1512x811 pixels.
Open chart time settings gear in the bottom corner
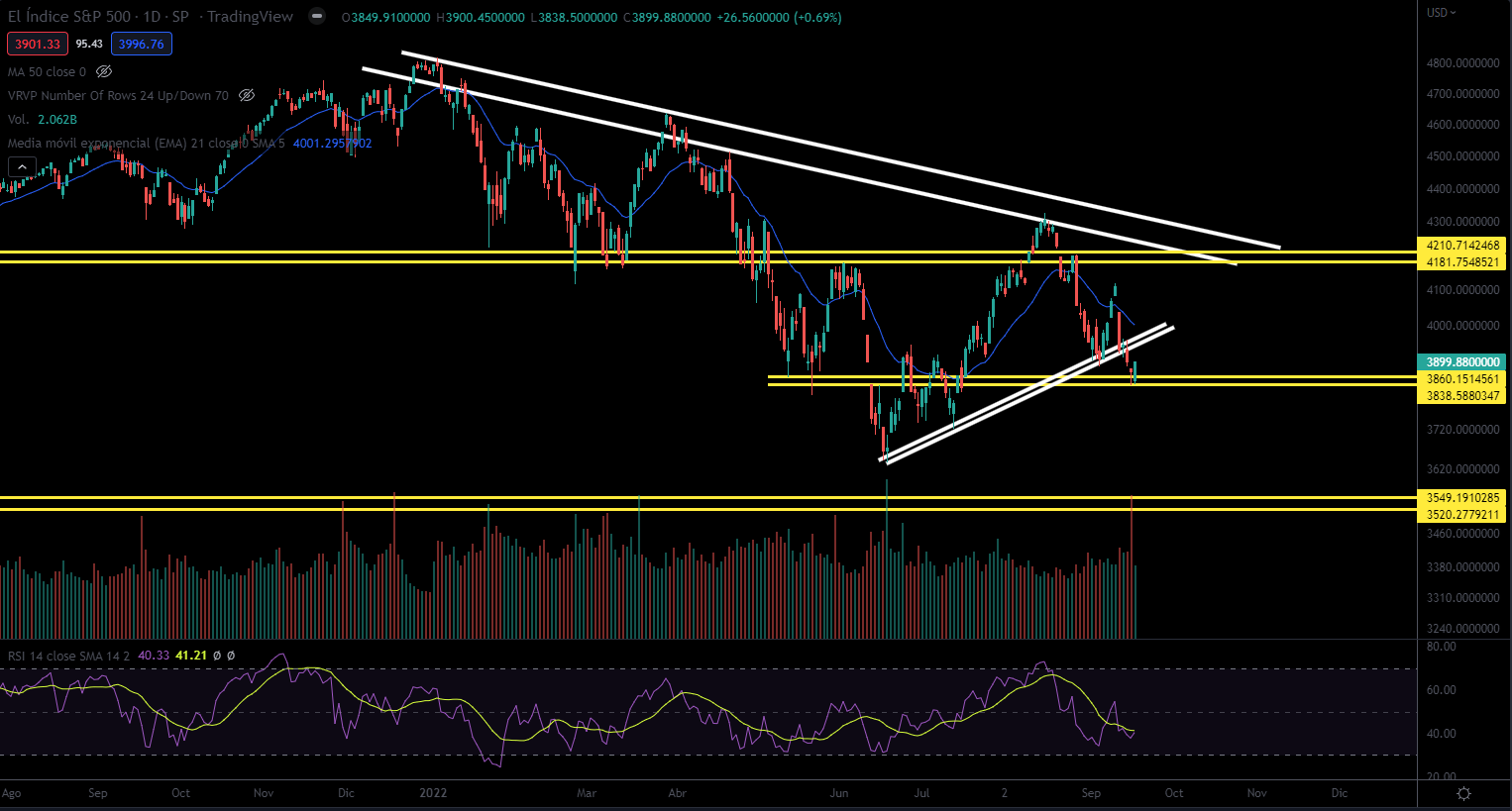tap(1463, 793)
